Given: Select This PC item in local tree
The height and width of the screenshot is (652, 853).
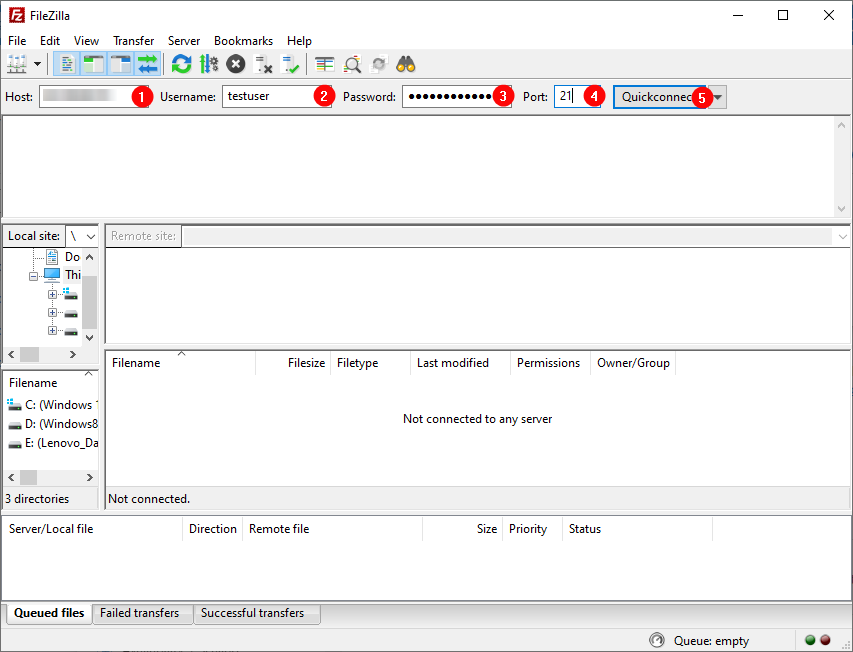Looking at the screenshot, I should click(x=63, y=275).
